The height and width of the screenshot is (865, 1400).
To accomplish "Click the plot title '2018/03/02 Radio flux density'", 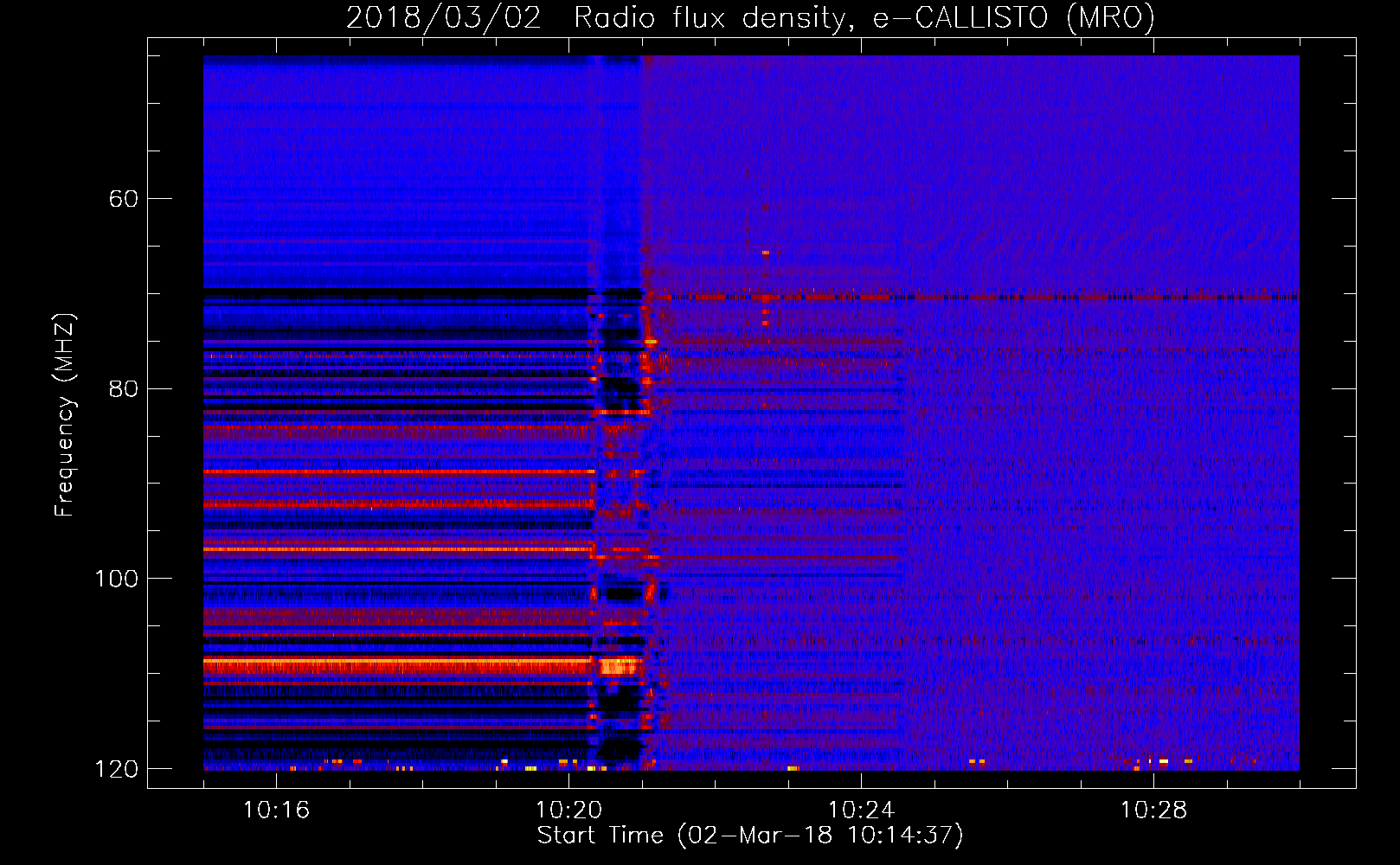I will pyautogui.click(x=750, y=17).
